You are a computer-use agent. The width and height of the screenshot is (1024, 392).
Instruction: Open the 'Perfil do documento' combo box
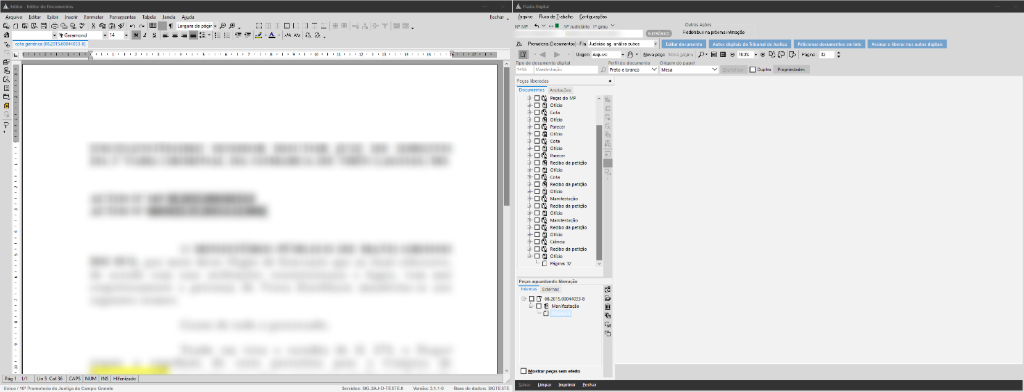click(x=633, y=69)
